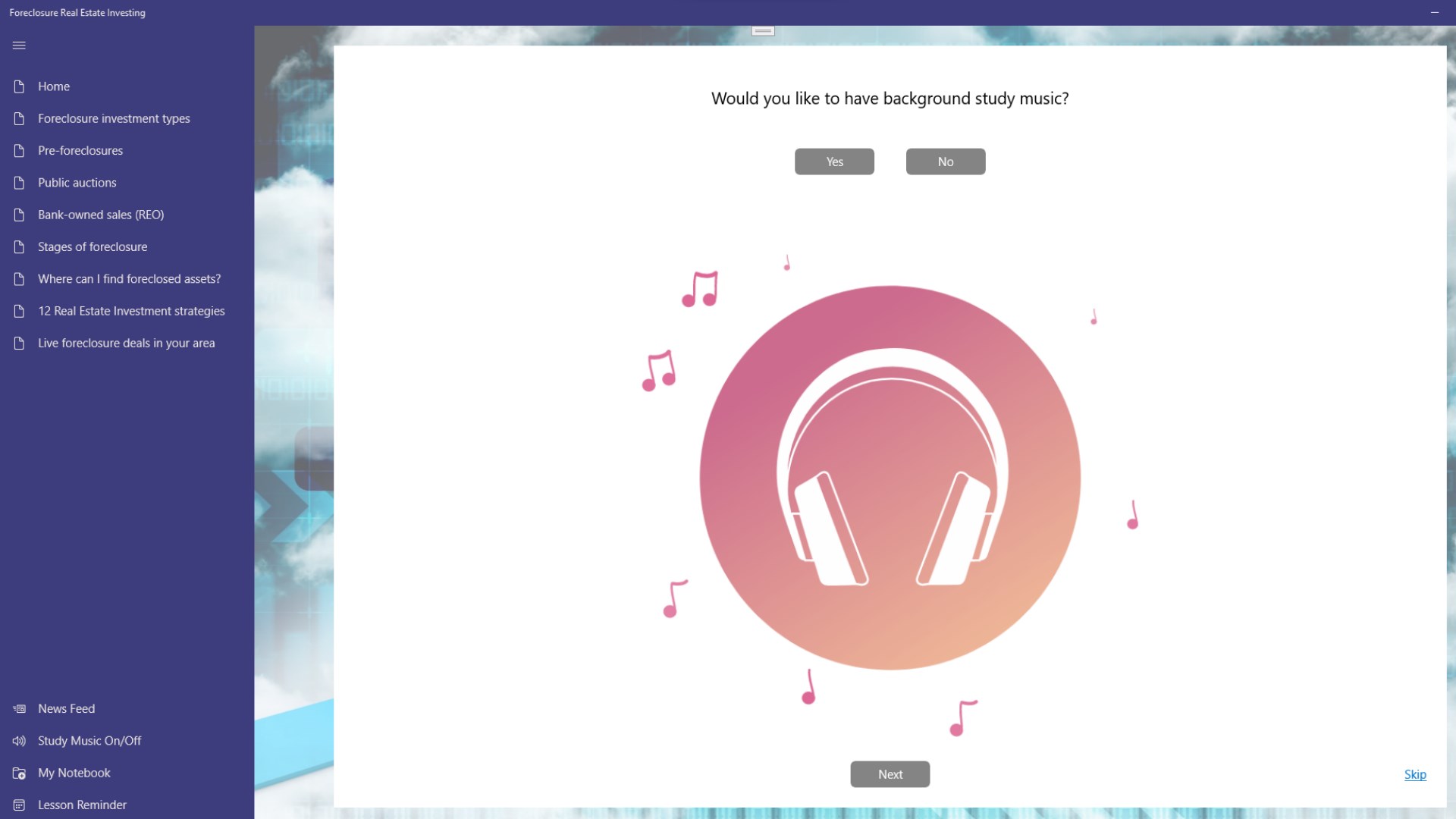Go to Bank-owned sales (REO)
This screenshot has width=1456, height=819.
(101, 215)
